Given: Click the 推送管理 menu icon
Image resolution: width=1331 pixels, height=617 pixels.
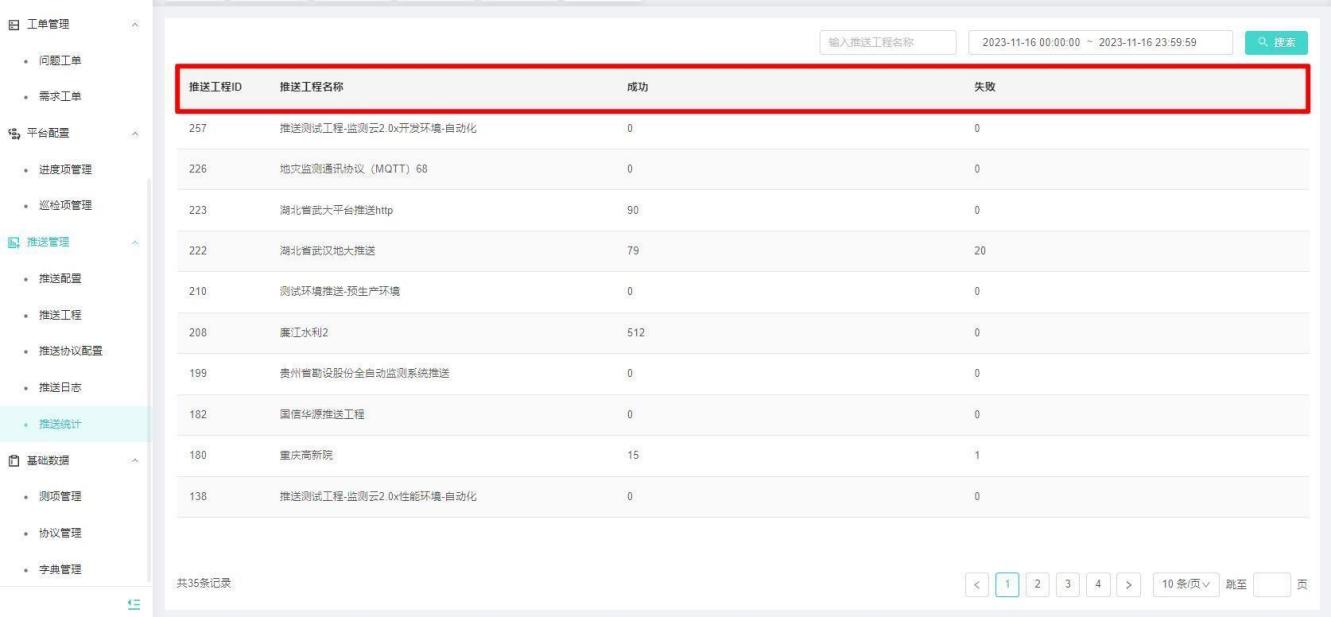Looking at the screenshot, I should [13, 242].
